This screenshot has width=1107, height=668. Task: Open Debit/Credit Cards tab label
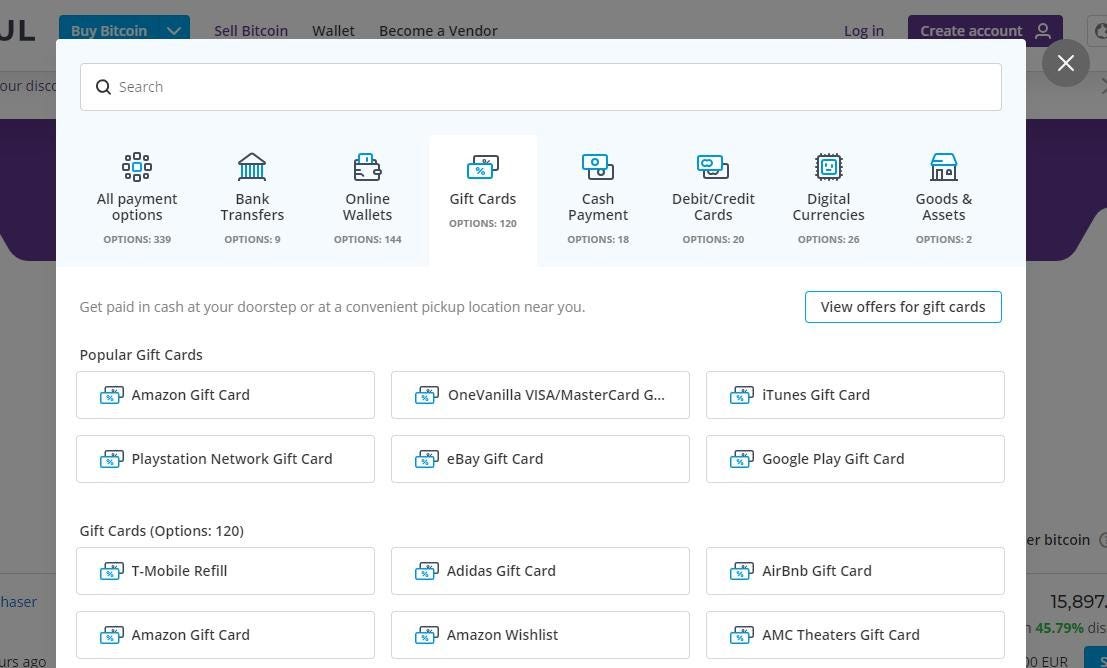(713, 207)
